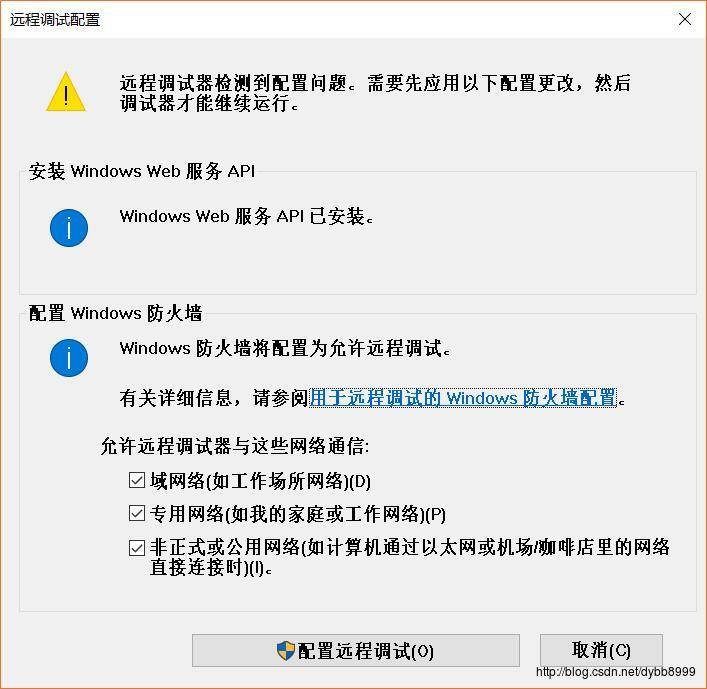Click the blue info icon beside Web 服务 API 已安装

point(69,228)
